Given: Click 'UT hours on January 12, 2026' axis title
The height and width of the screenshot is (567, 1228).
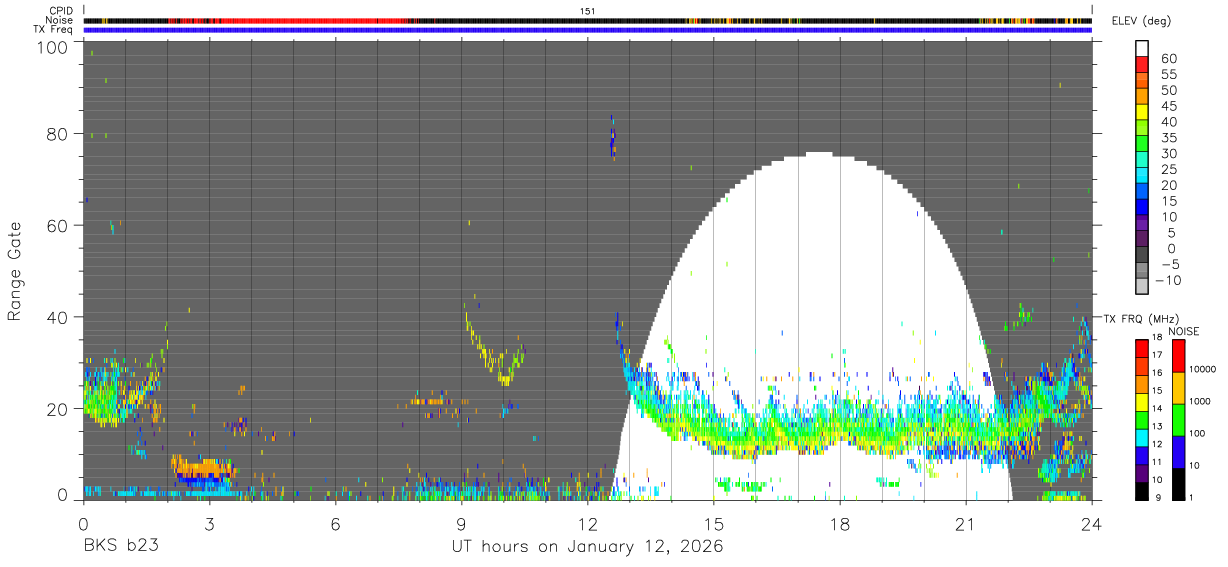Looking at the screenshot, I should pyautogui.click(x=587, y=548).
